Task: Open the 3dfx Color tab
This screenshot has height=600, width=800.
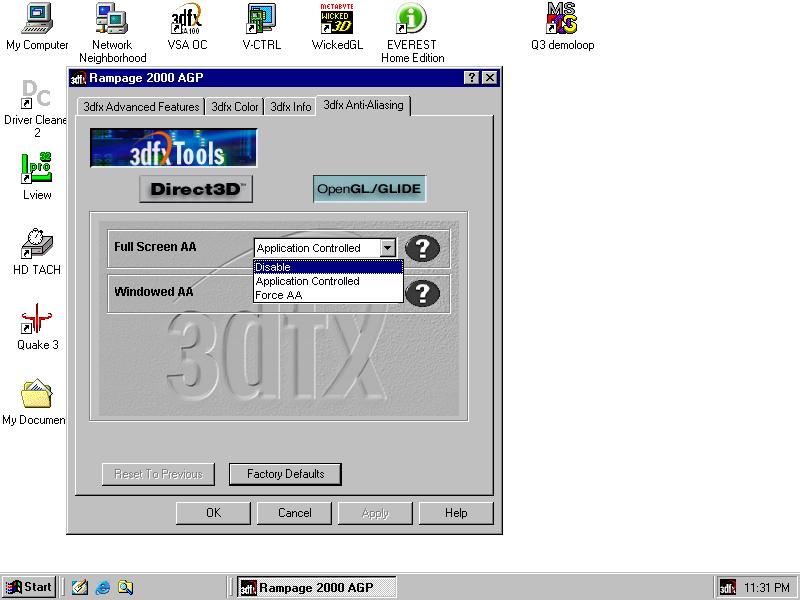Action: (235, 107)
